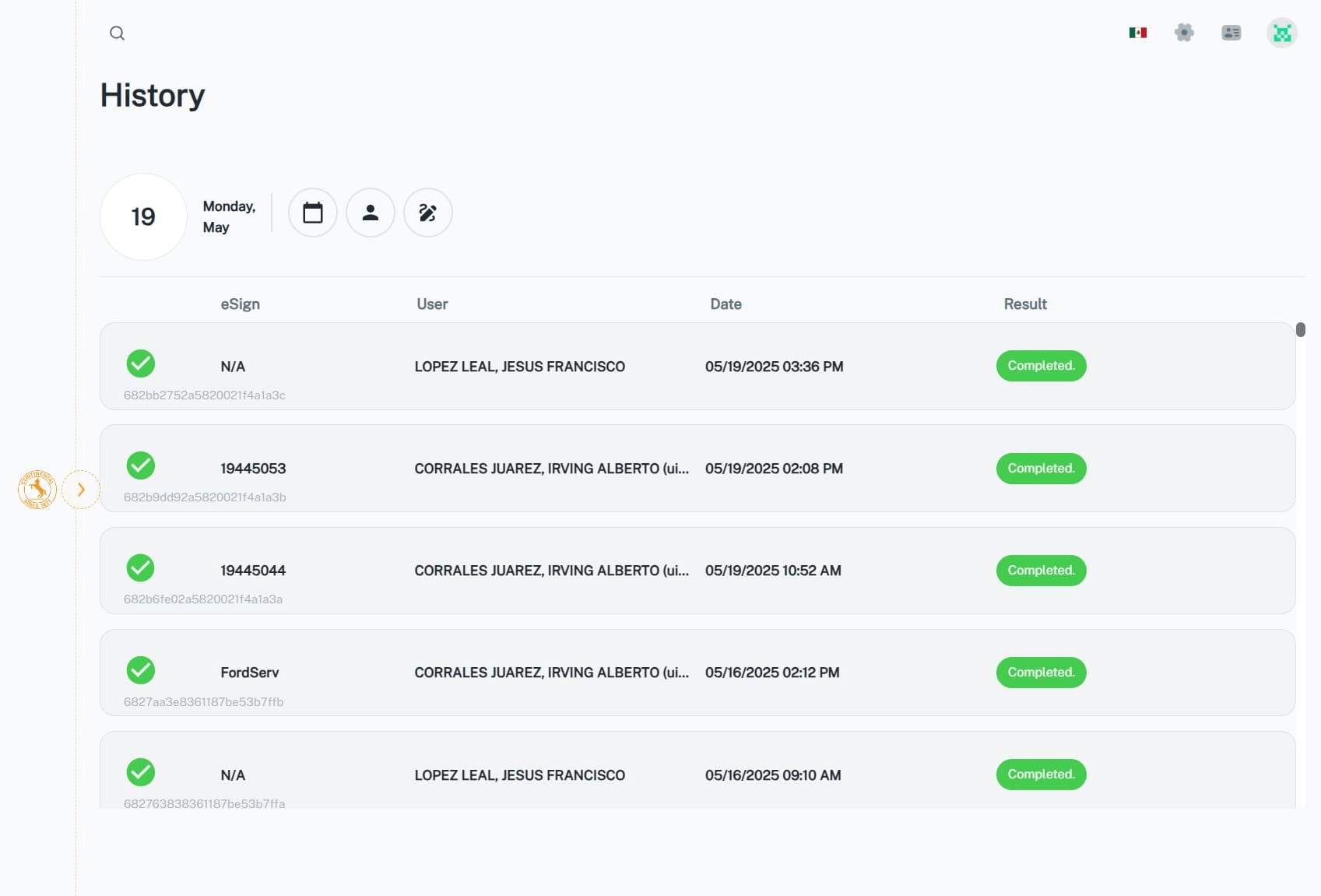Click the history list scrollbar thumb
The height and width of the screenshot is (896, 1321).
pos(1300,330)
